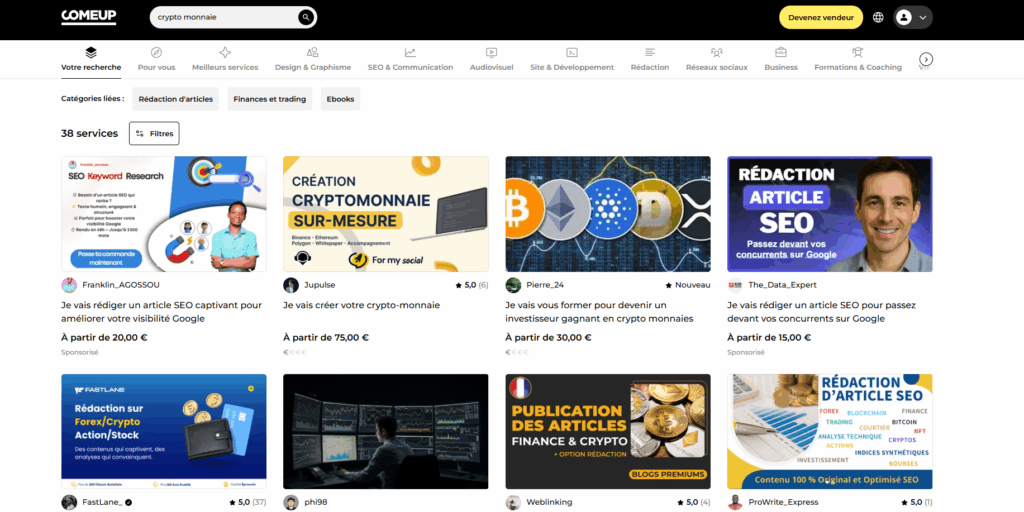
Task: Open the SEO & Communication category
Action: [x=410, y=59]
